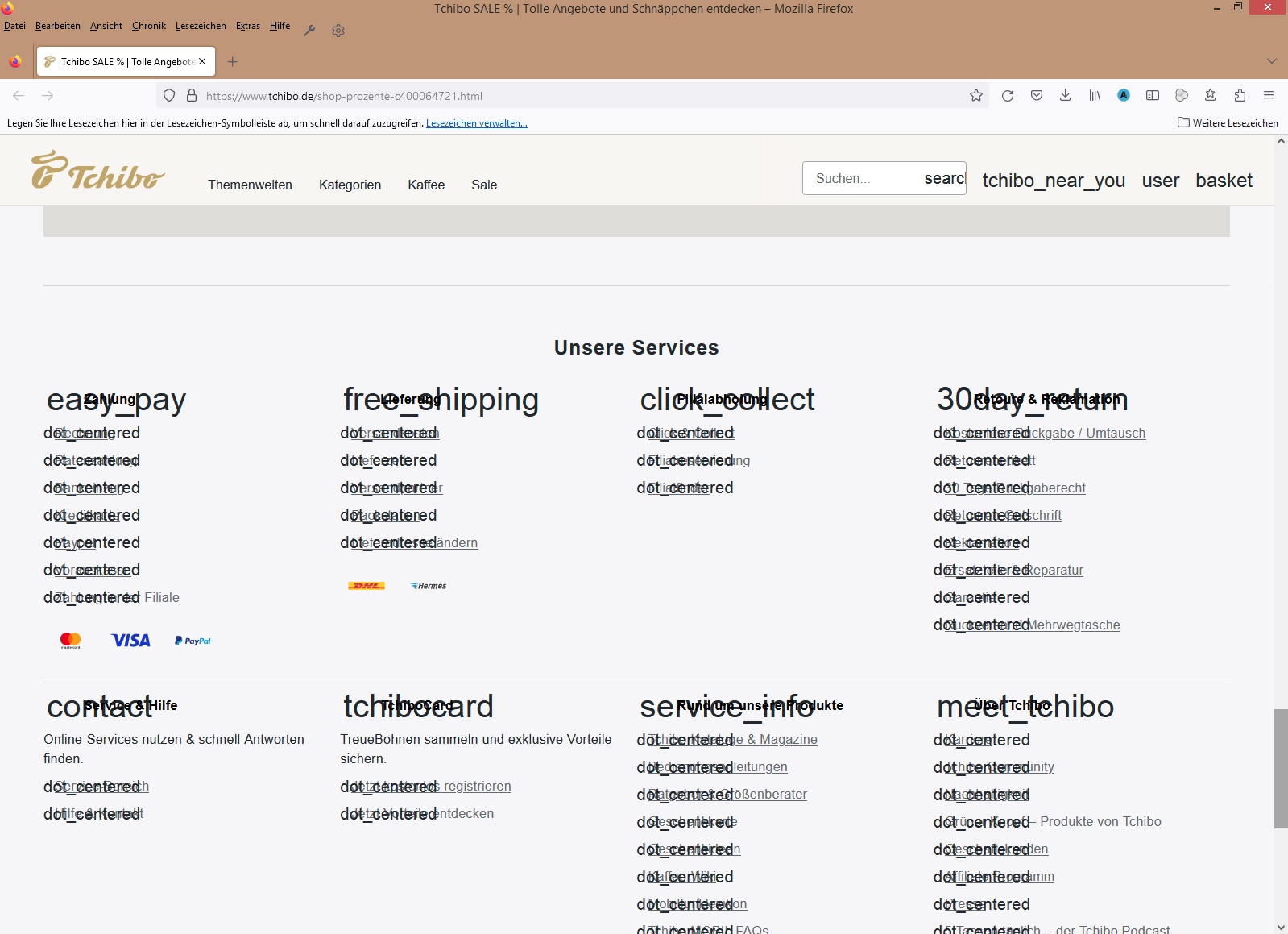
Task: Click the Tchibo logo
Action: pyautogui.click(x=97, y=170)
